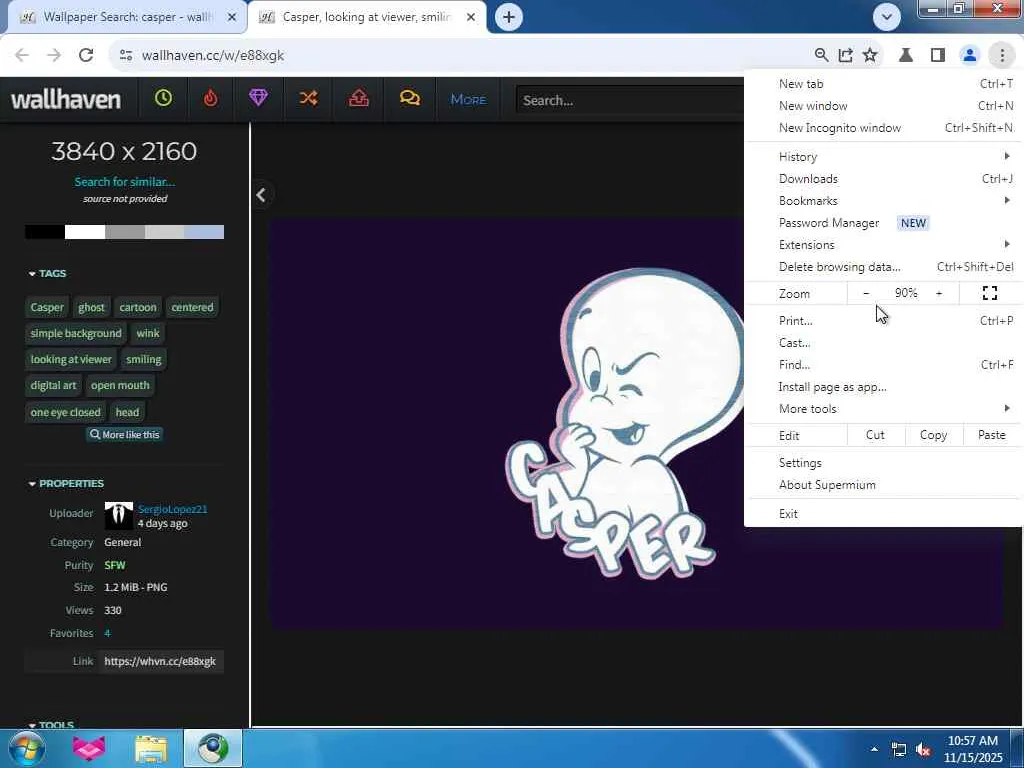Select New Incognito window

883,127
